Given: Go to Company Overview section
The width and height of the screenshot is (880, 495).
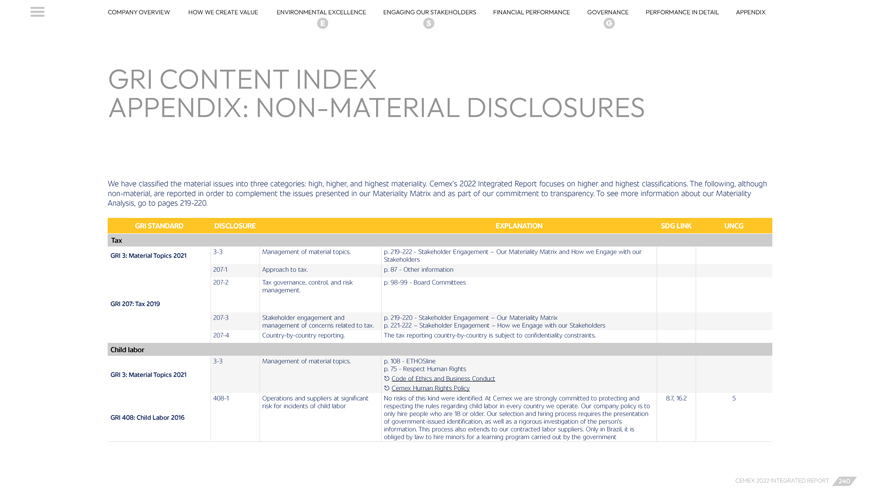Looking at the screenshot, I should [x=139, y=12].
